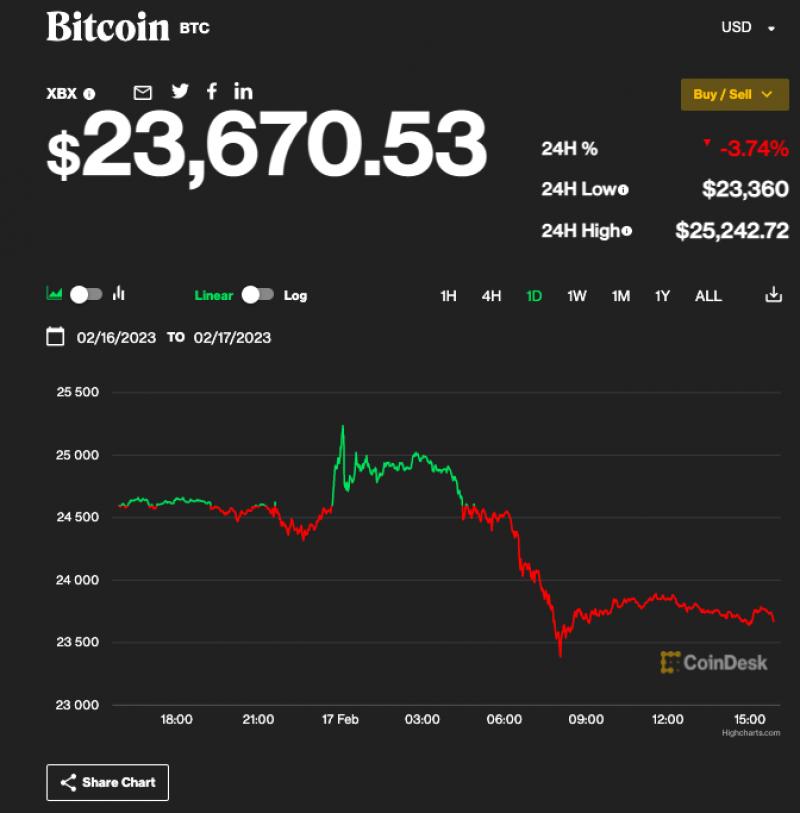Click the end date 02/17/2023 field
Screen dimensions: 800x813
pyautogui.click(x=232, y=338)
